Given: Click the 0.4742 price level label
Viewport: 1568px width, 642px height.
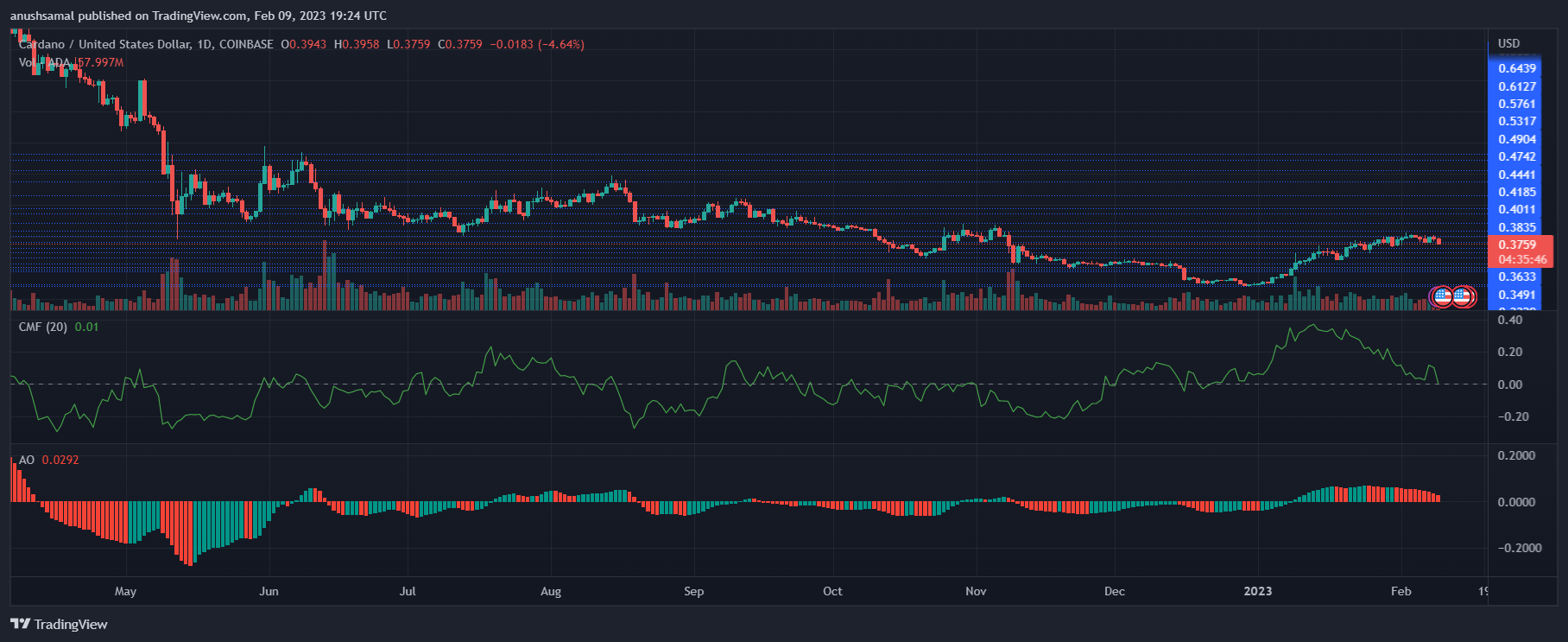Looking at the screenshot, I should click(1517, 156).
